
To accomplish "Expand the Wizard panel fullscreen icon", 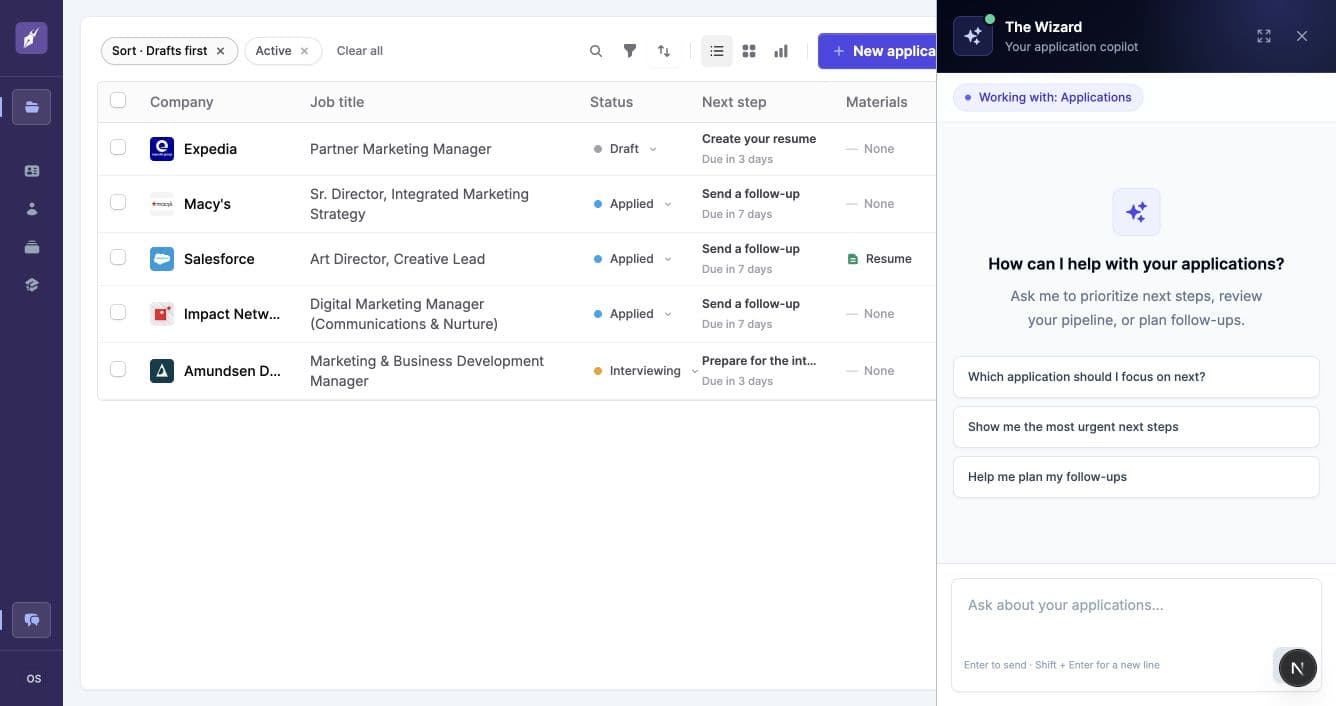I will (x=1264, y=36).
